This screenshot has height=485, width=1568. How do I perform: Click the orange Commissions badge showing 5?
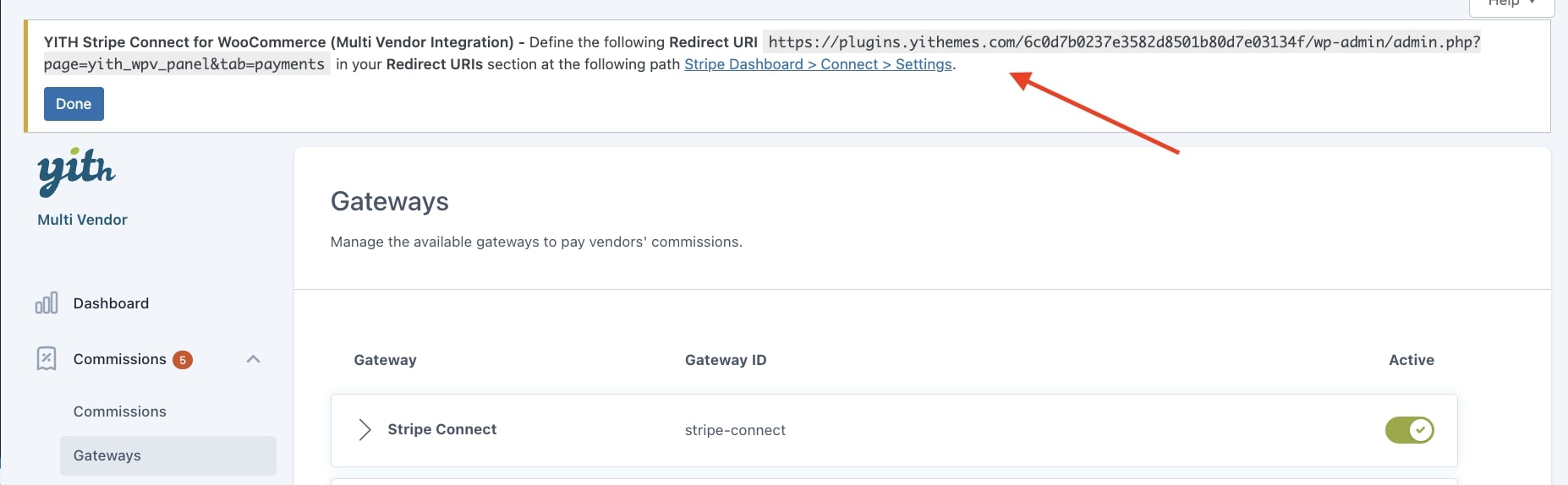point(183,360)
